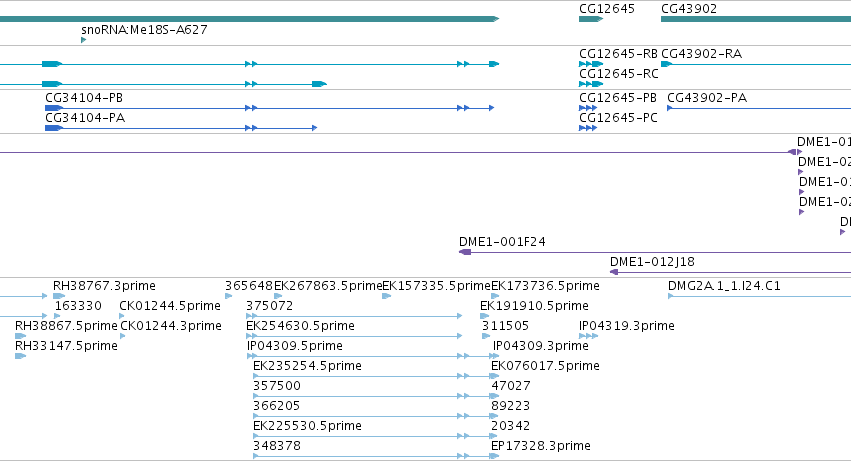Click the 357500 feature label
Image resolution: width=851 pixels, height=461 pixels.
click(x=277, y=386)
